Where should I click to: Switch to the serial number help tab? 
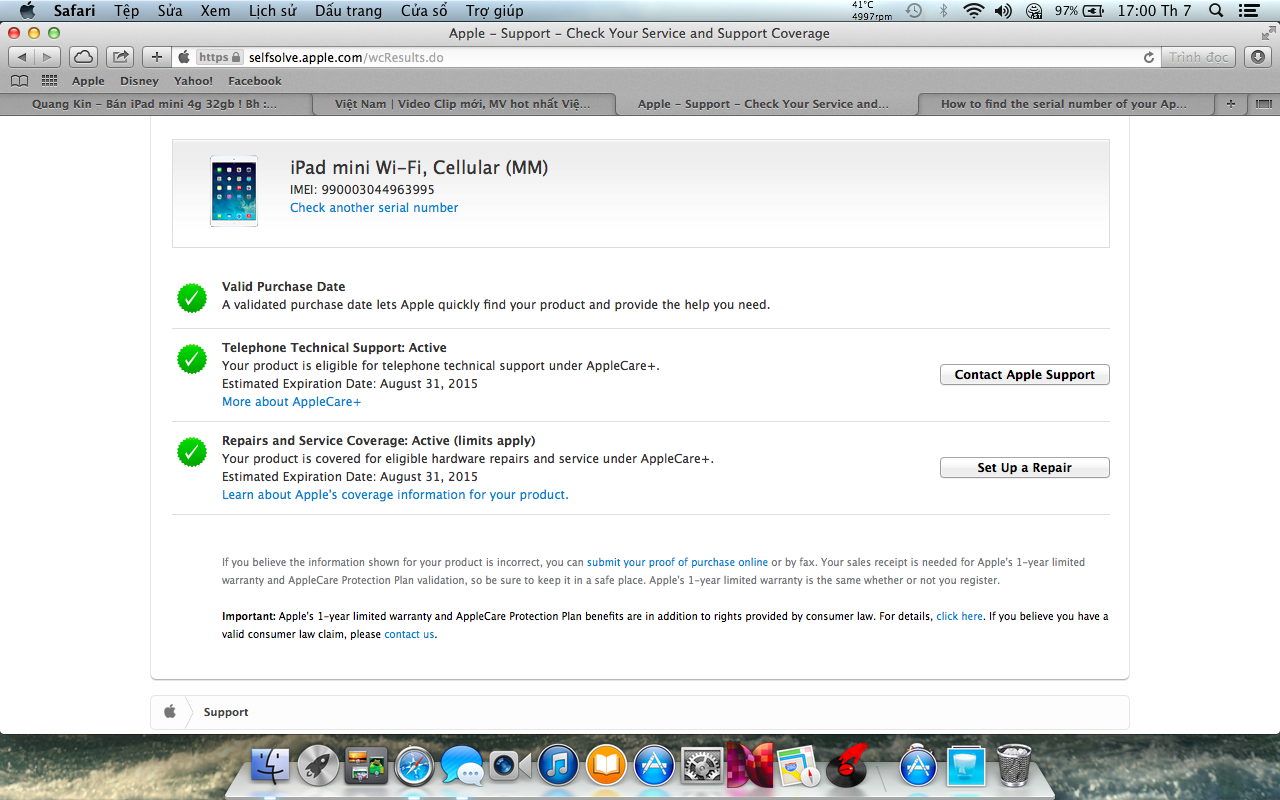pyautogui.click(x=1062, y=104)
